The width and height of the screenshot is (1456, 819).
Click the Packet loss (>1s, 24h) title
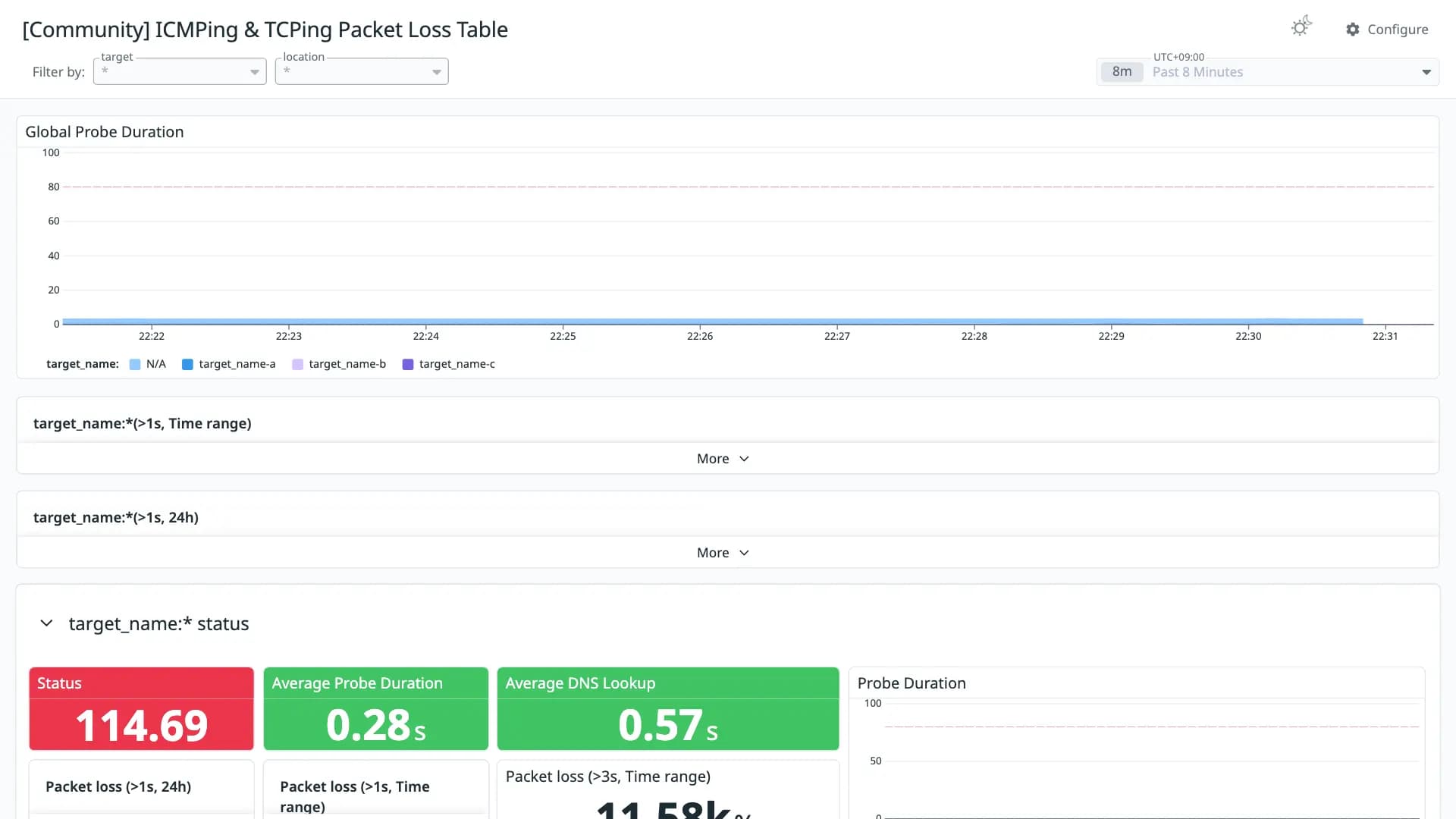tap(118, 787)
